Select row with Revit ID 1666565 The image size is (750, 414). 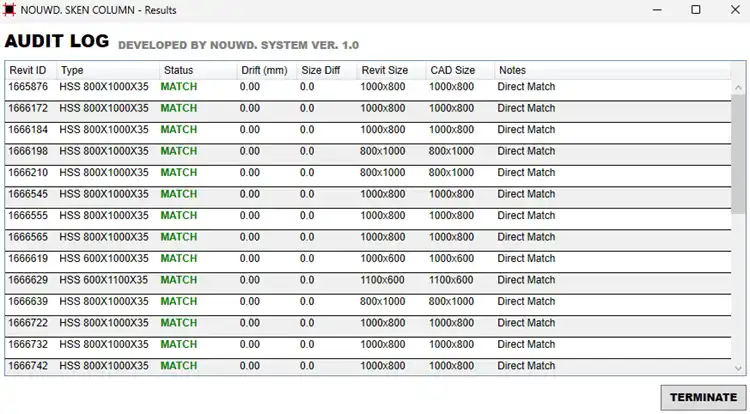(x=368, y=240)
